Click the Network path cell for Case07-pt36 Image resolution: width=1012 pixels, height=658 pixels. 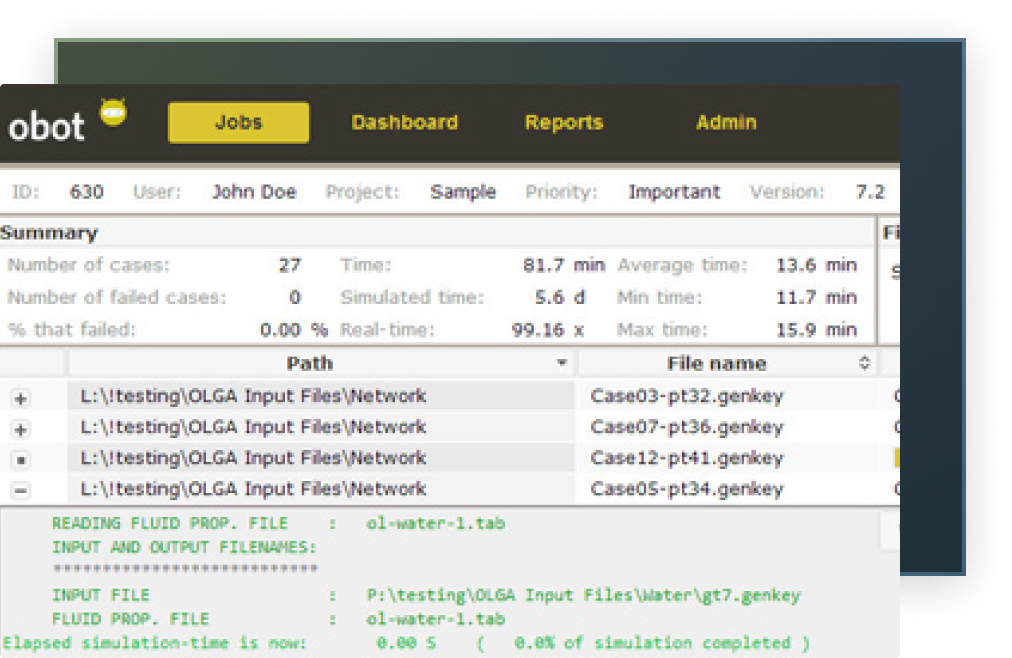click(253, 427)
